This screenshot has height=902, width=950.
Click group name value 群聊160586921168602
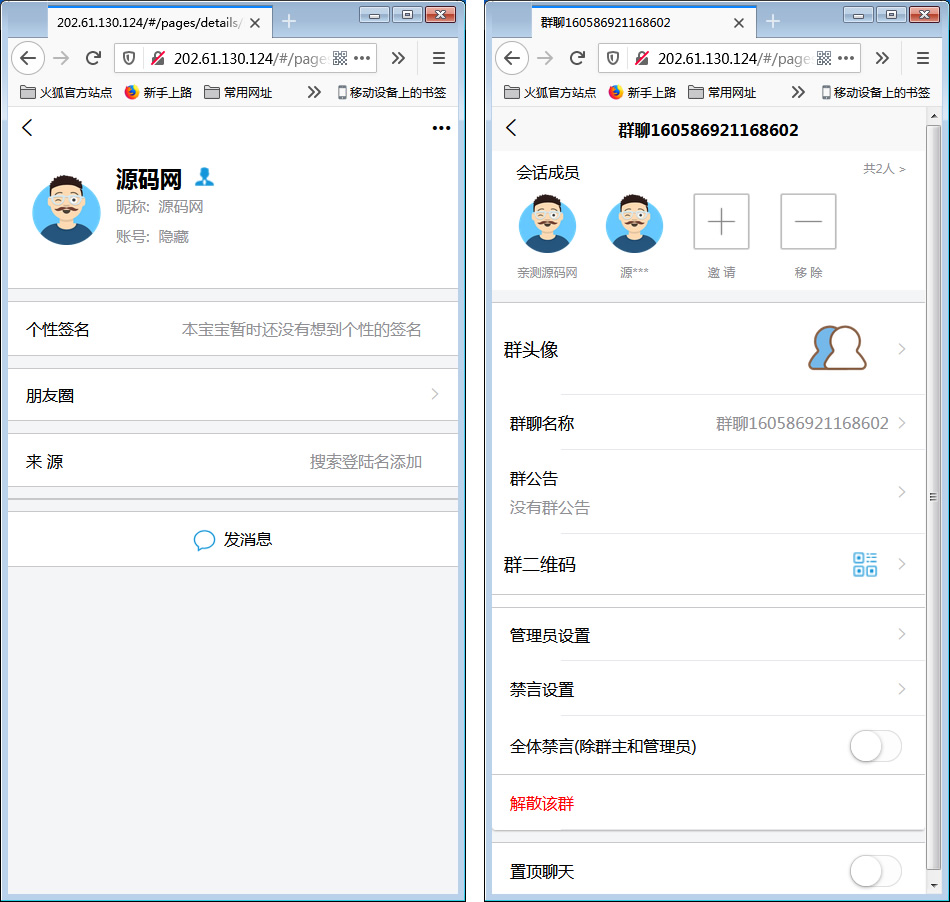(x=802, y=423)
